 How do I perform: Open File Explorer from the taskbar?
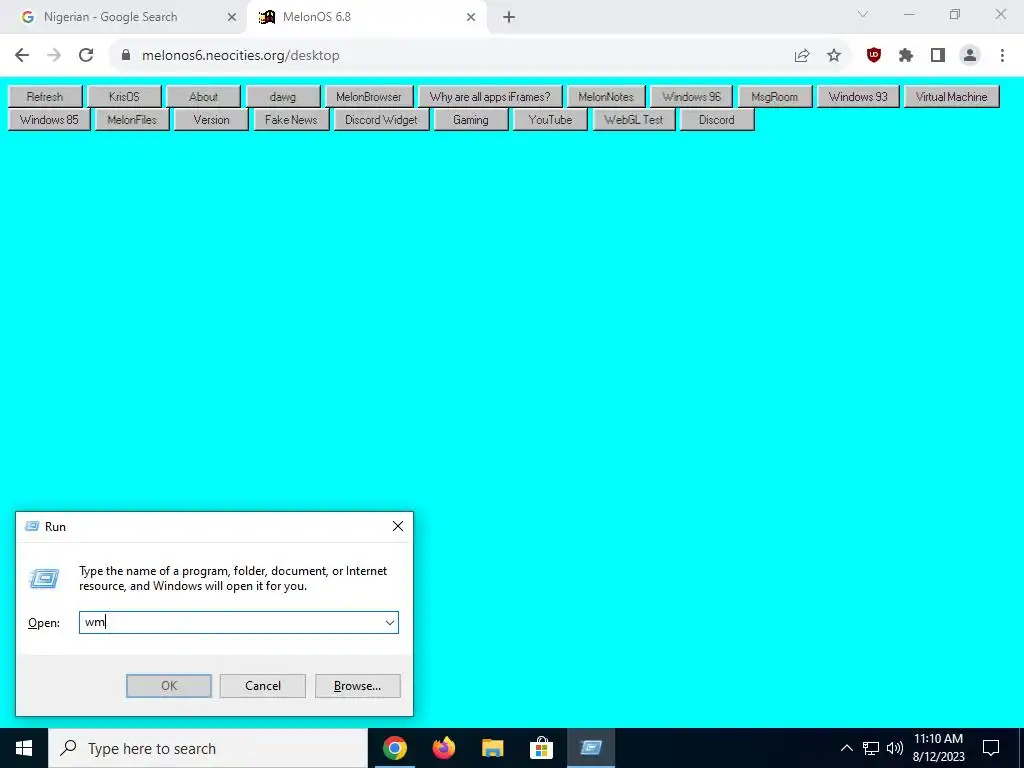492,748
